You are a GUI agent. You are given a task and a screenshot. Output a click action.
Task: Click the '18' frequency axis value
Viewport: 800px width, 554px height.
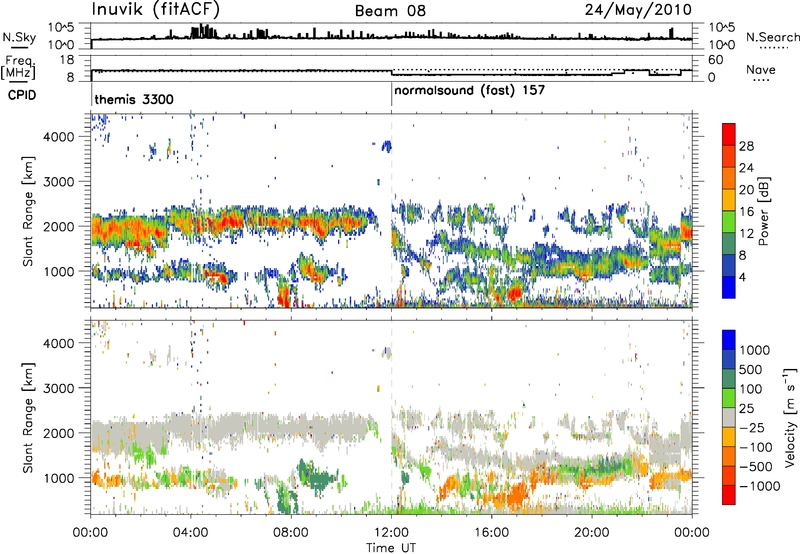67,60
